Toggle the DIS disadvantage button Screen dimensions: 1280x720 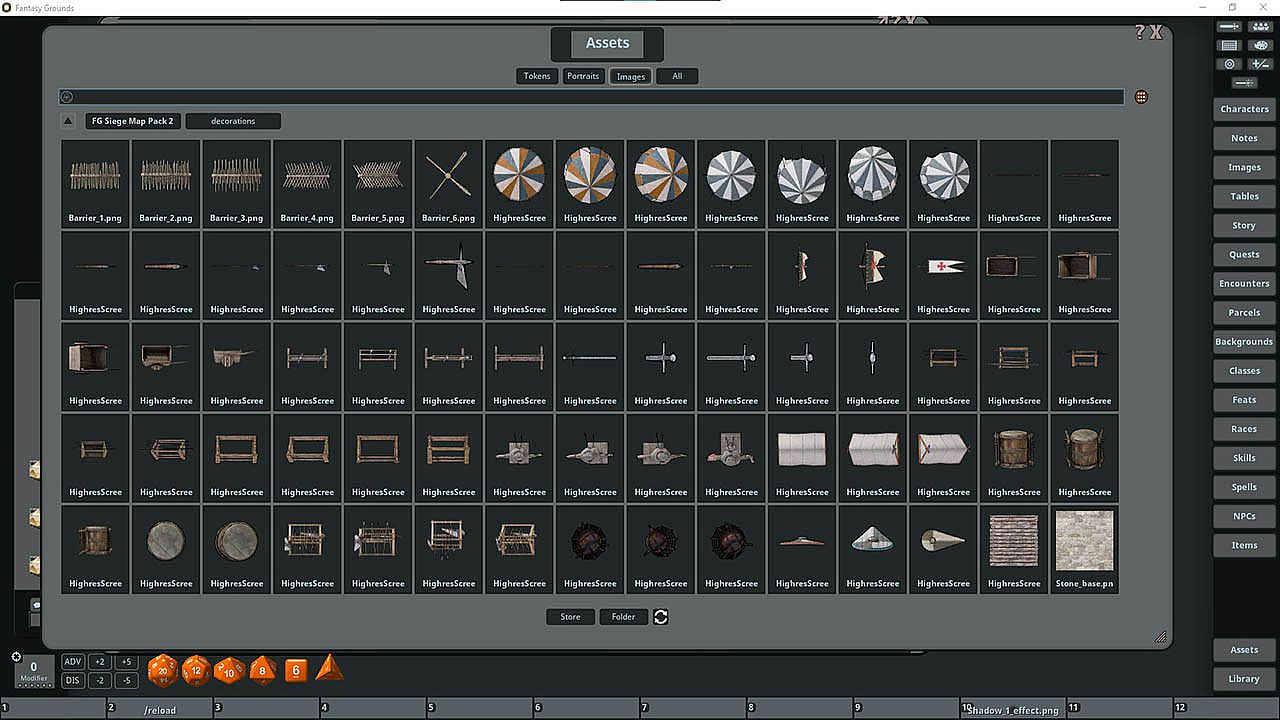tap(73, 680)
